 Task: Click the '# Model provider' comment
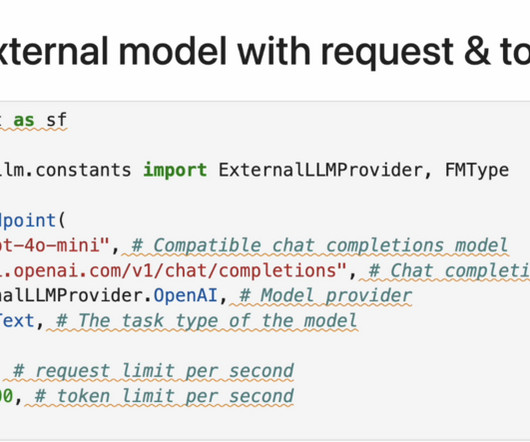(x=326, y=296)
